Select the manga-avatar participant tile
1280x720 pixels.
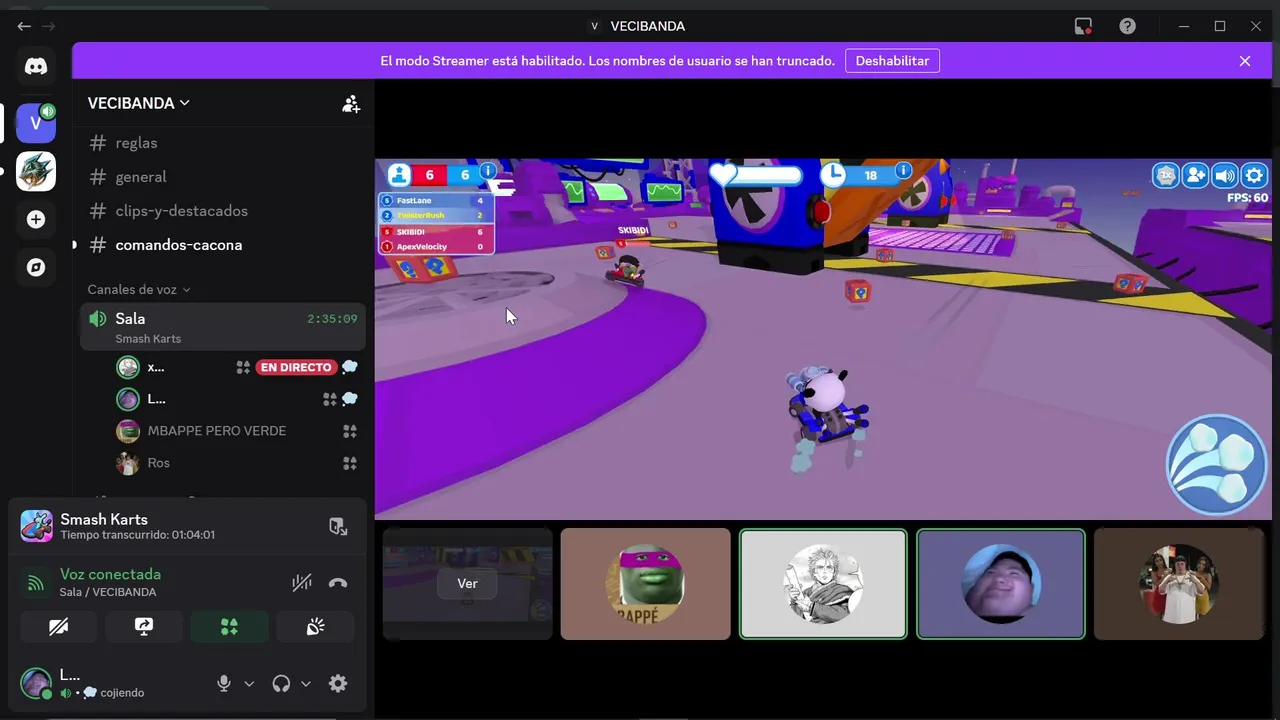click(x=823, y=584)
